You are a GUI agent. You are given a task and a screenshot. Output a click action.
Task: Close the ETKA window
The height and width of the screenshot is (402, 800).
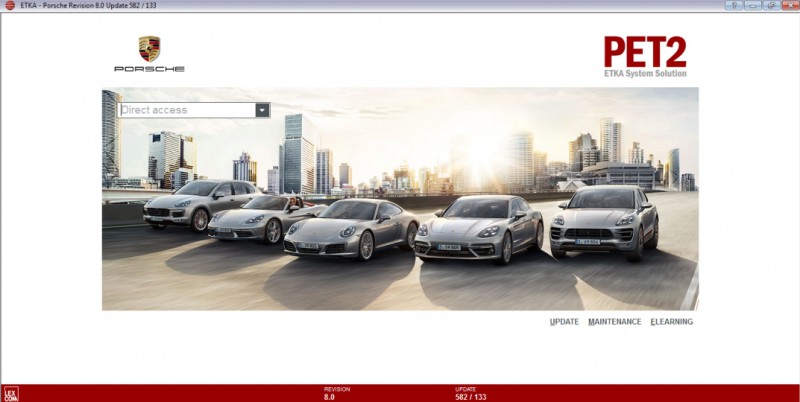[790, 5]
